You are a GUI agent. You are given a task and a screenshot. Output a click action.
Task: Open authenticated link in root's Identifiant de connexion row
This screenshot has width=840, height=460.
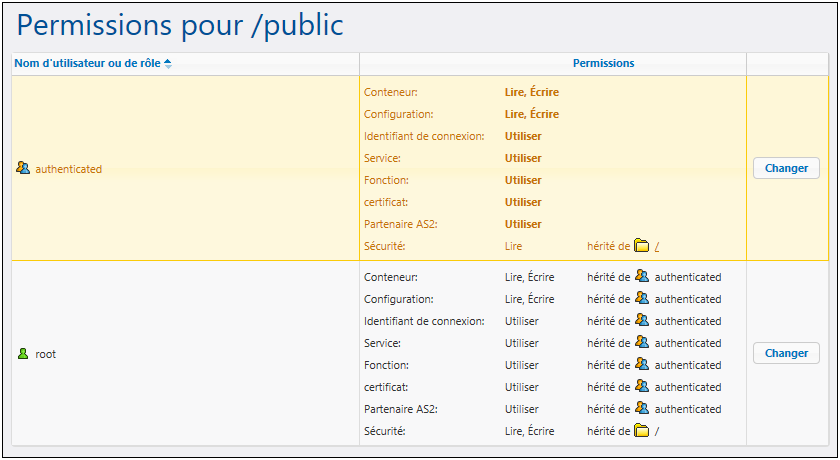687,321
